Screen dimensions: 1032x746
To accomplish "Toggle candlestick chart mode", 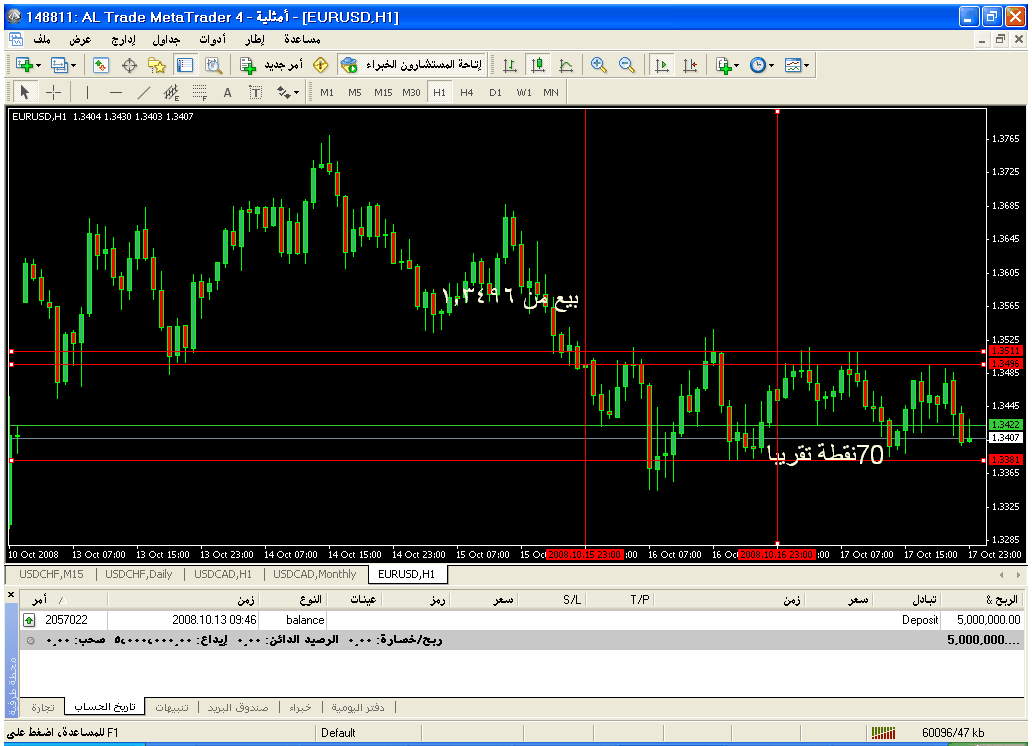I will point(538,65).
